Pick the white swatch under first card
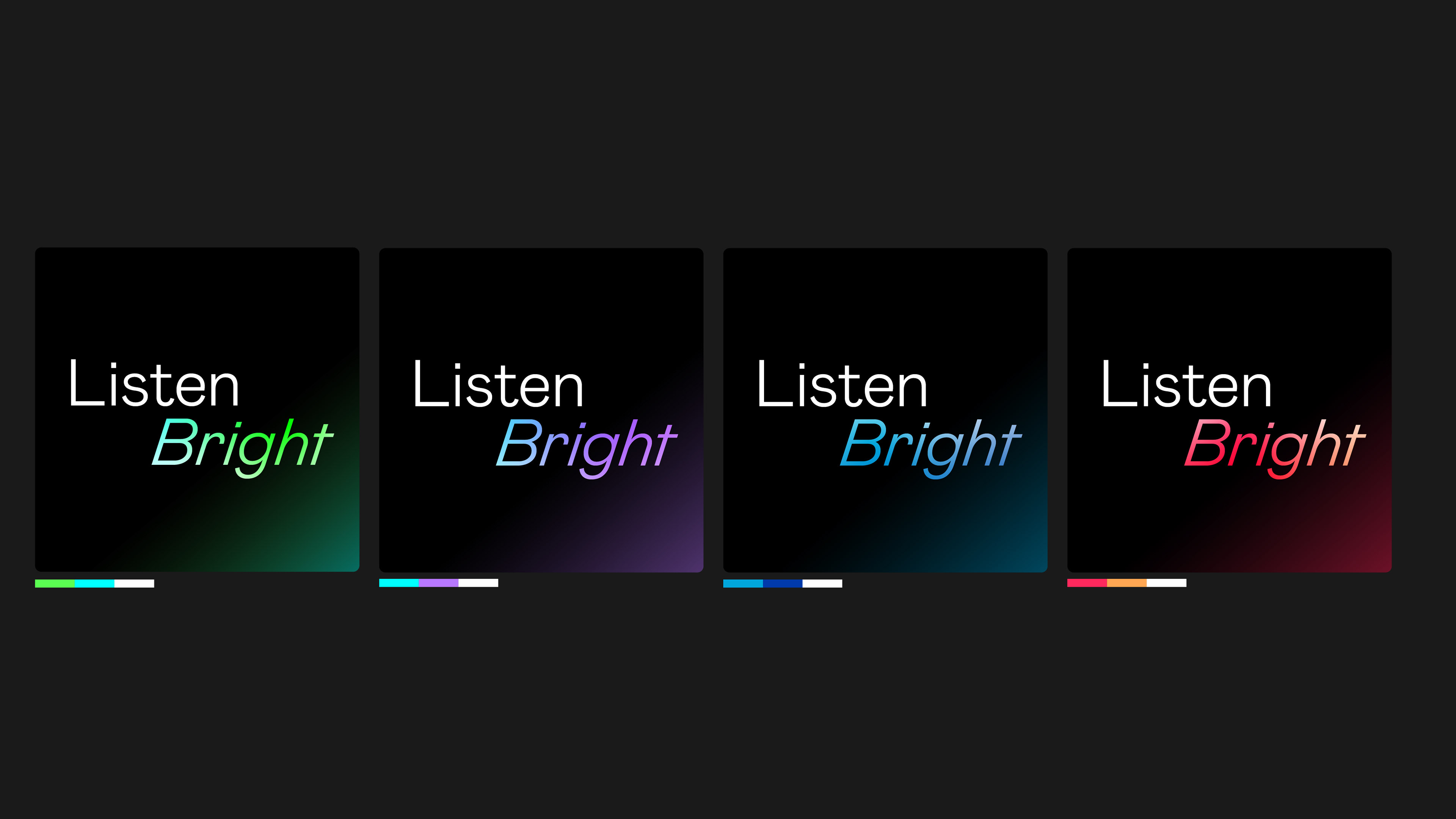 coord(135,583)
